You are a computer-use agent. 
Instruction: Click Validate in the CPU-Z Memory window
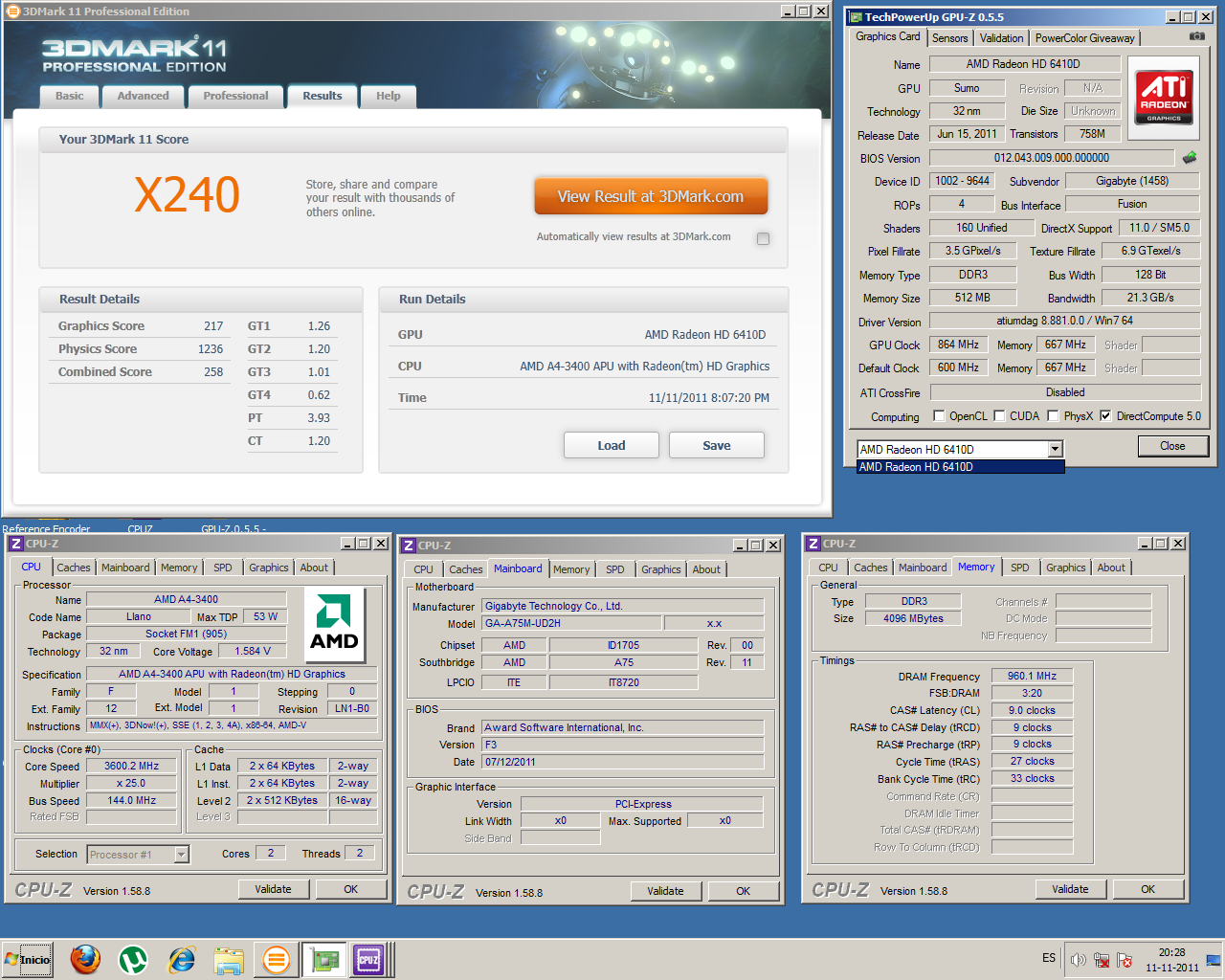click(x=1070, y=889)
